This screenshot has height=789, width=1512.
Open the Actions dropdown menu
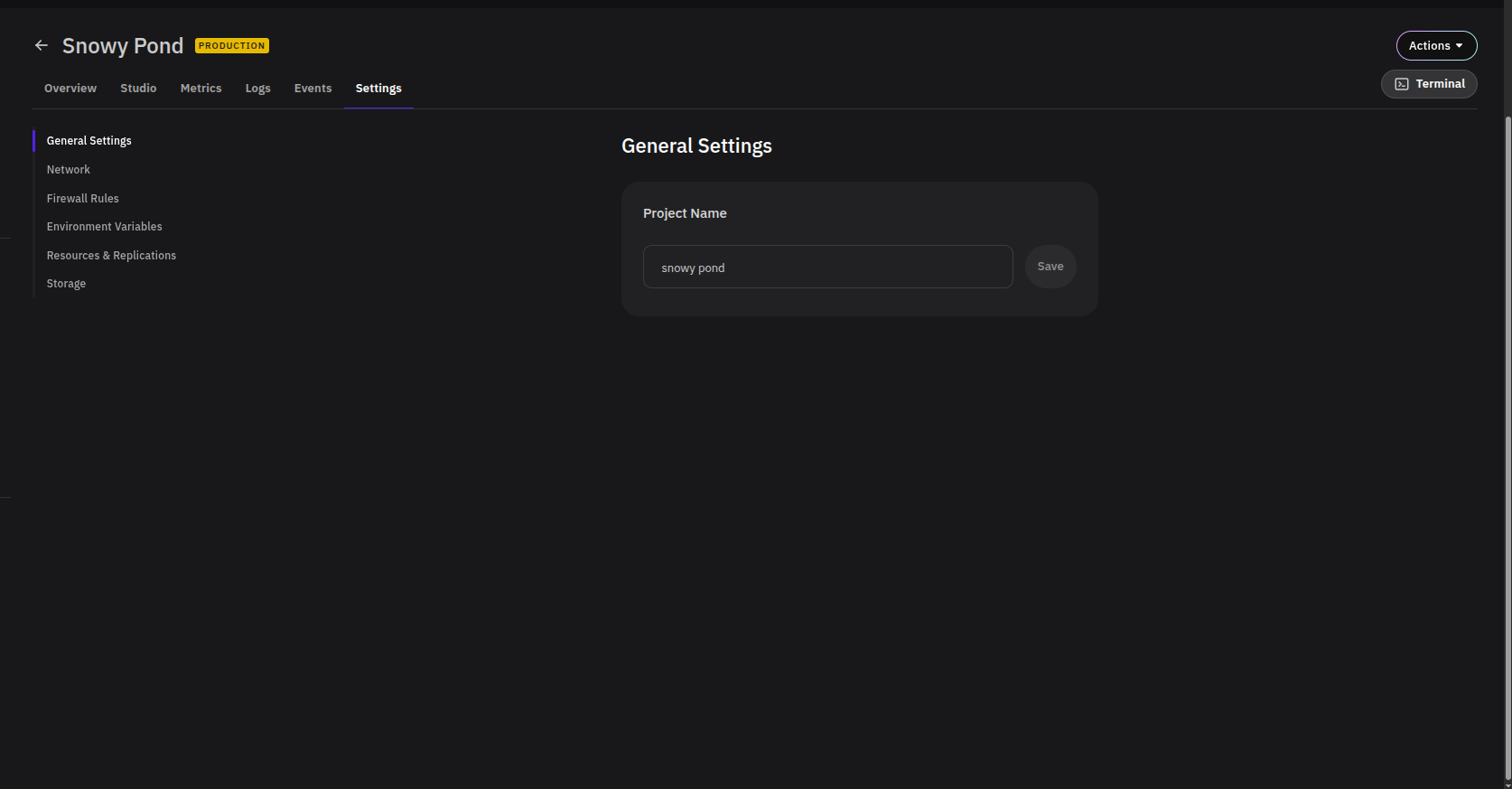(x=1436, y=45)
